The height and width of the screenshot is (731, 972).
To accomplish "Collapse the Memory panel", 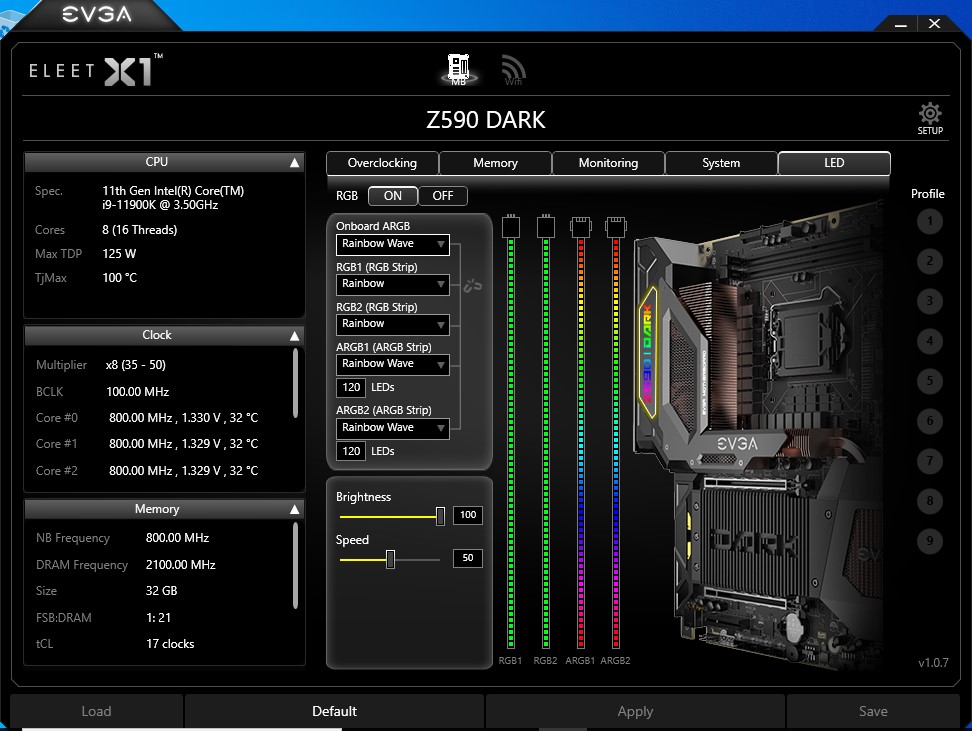I will tap(294, 509).
